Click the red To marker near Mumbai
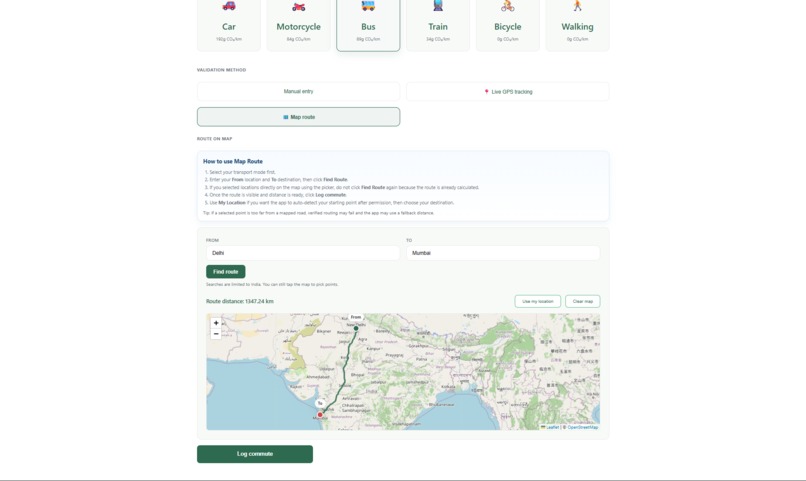Viewport: 806px width, 481px height. 320,415
